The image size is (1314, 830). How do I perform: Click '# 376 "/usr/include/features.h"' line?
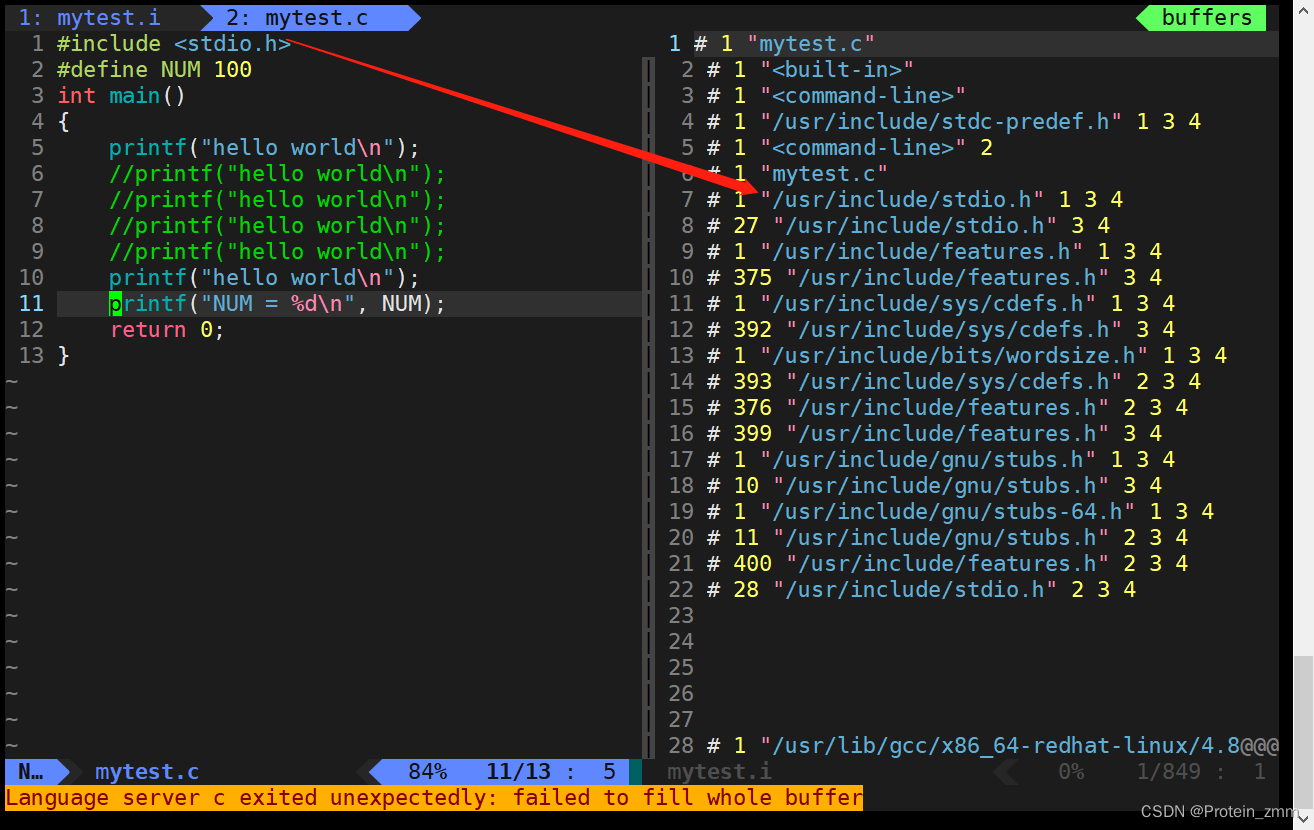point(948,408)
